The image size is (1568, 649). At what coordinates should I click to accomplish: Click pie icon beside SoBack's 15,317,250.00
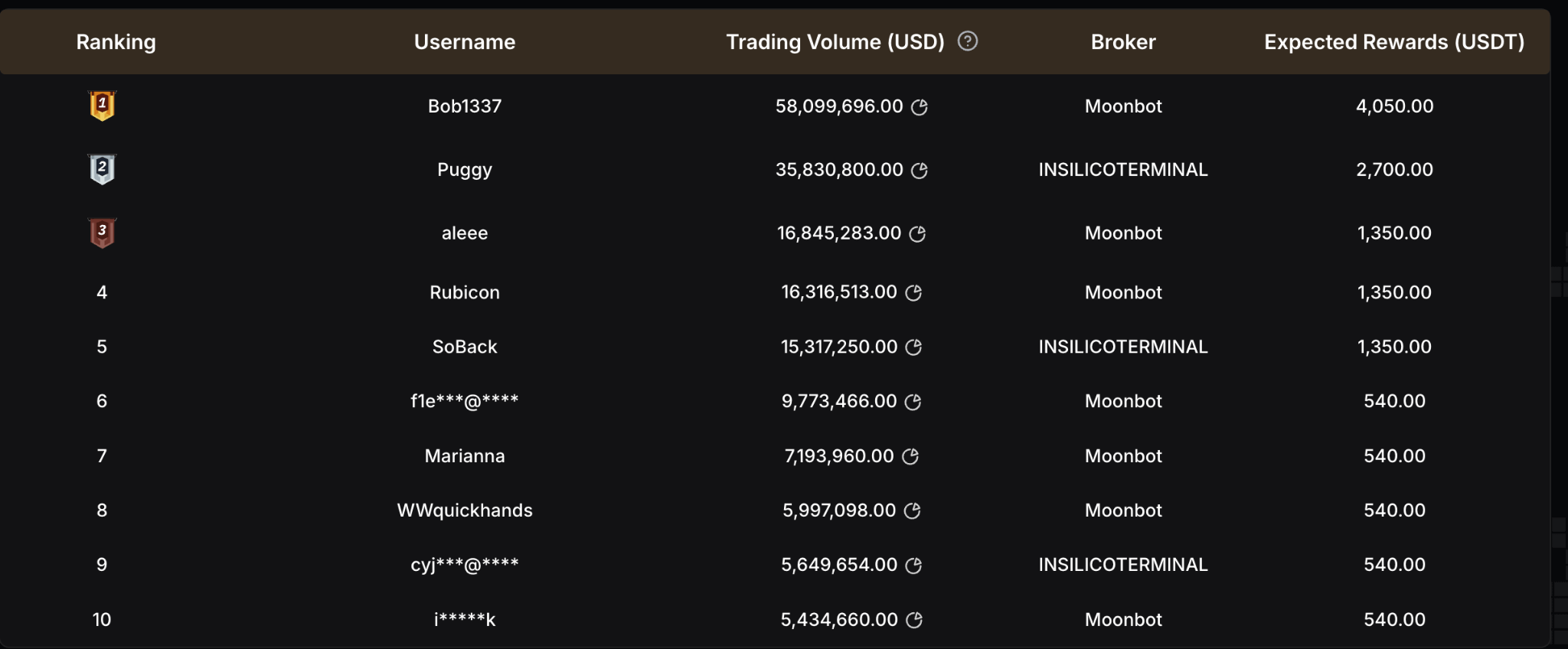pos(913,347)
